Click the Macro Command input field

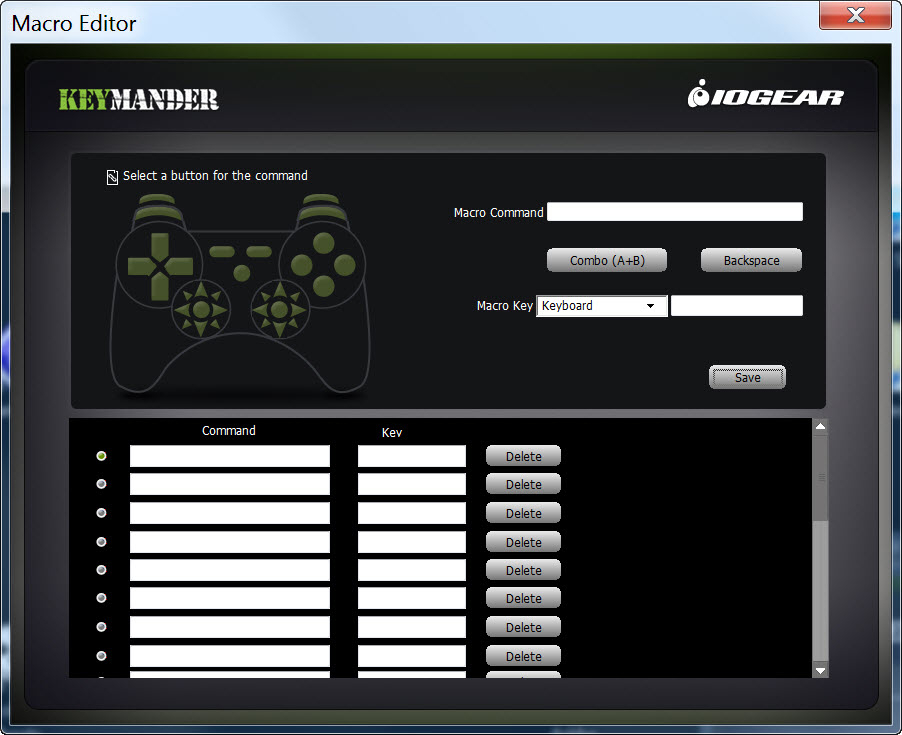tap(675, 212)
